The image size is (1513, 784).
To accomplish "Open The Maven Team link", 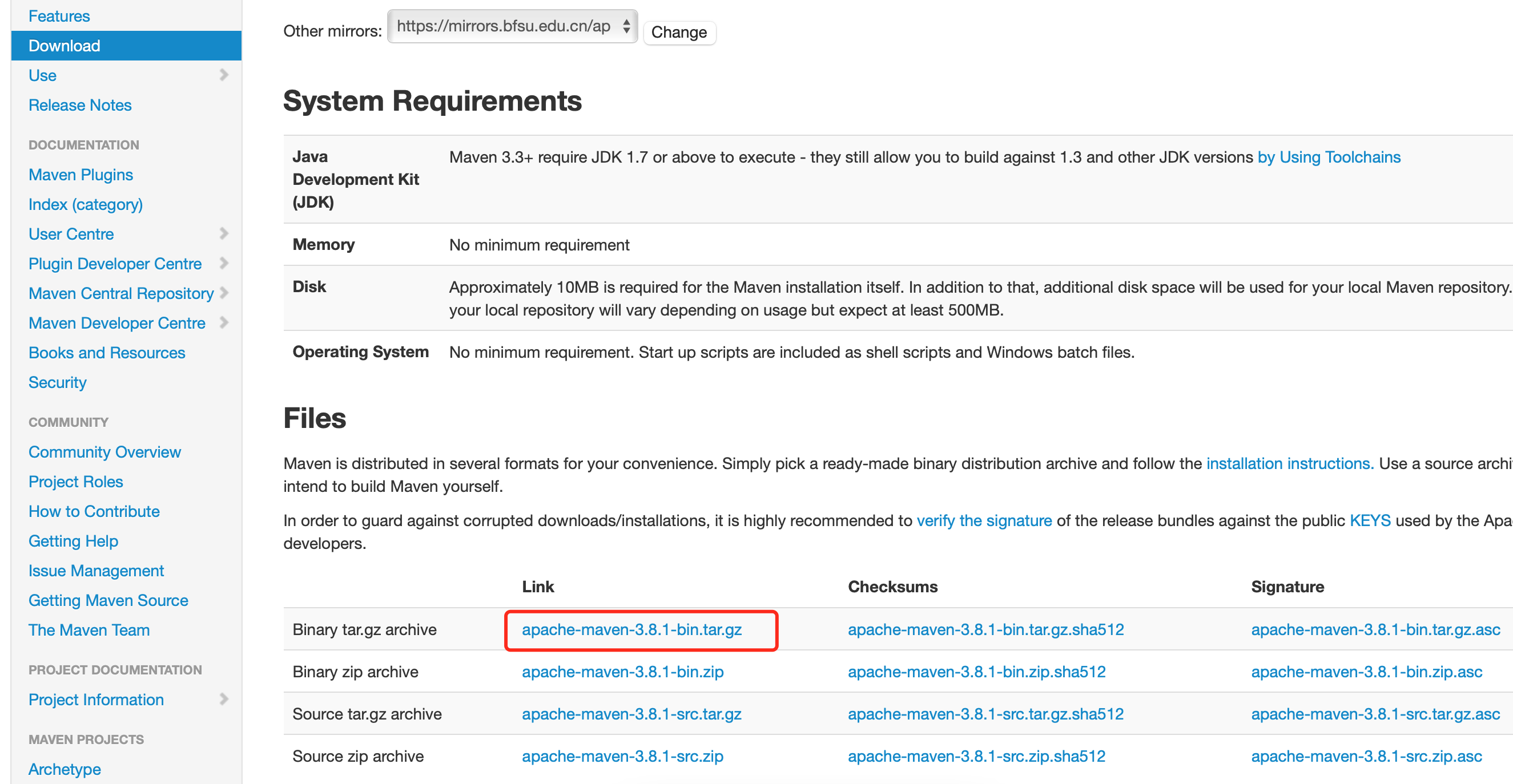I will tap(89, 630).
